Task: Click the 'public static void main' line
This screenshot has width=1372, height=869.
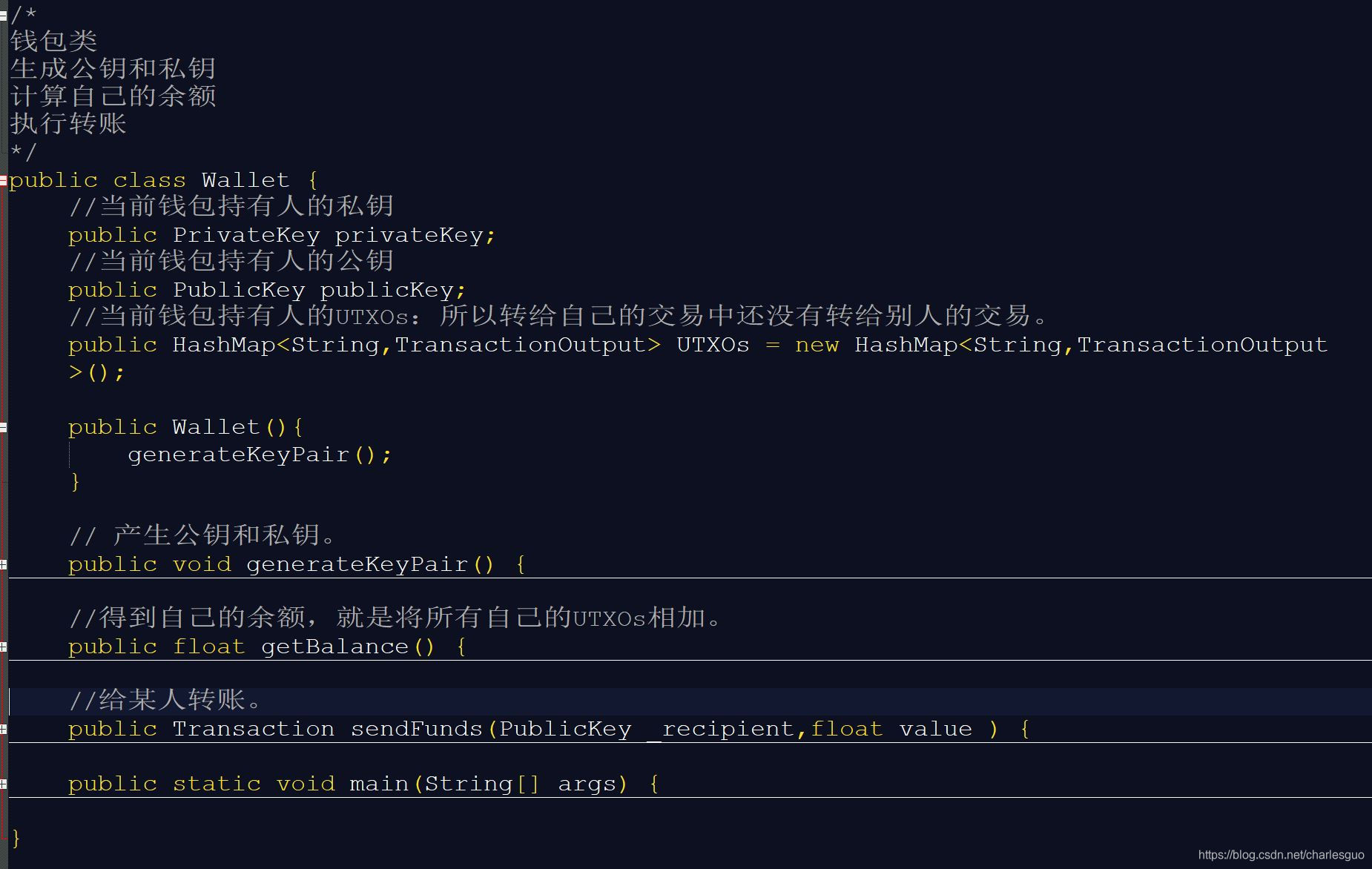Action: tap(363, 784)
